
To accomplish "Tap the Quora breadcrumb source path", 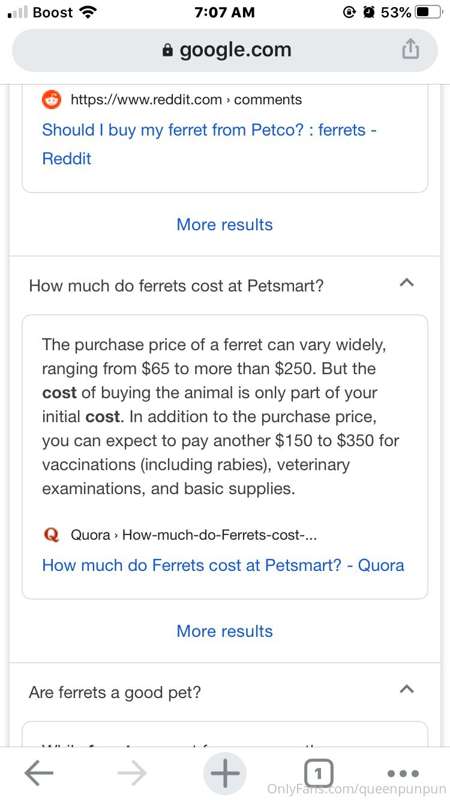I will tap(194, 535).
